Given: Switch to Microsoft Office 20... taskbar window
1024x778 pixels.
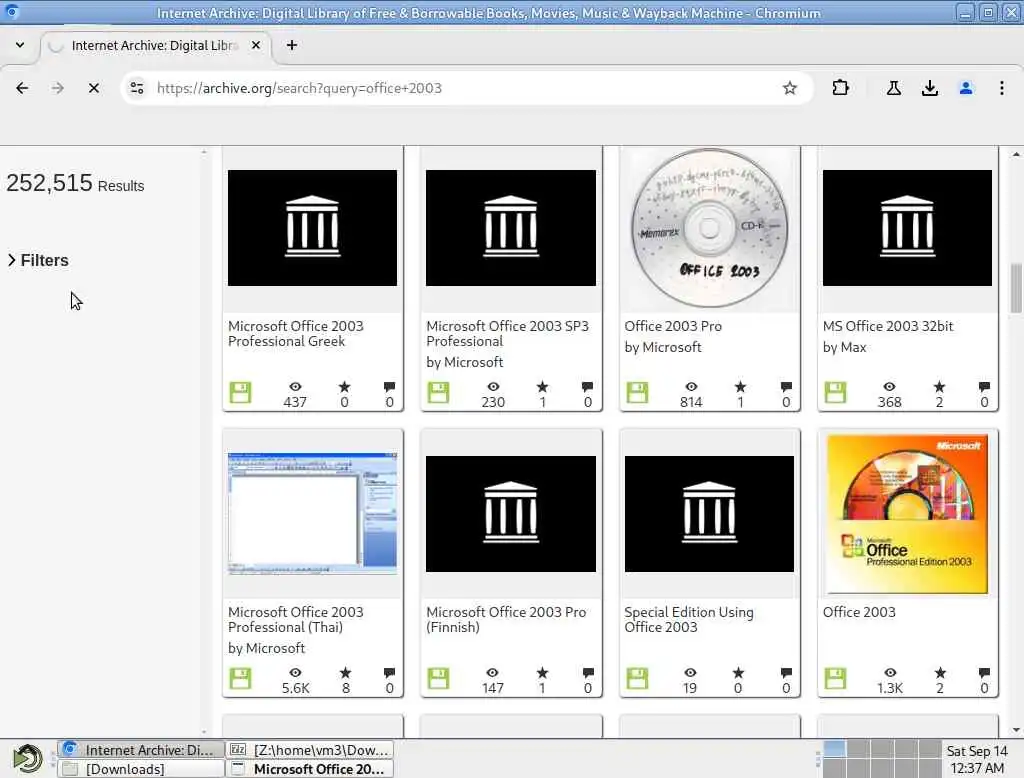Looking at the screenshot, I should tap(310, 769).
